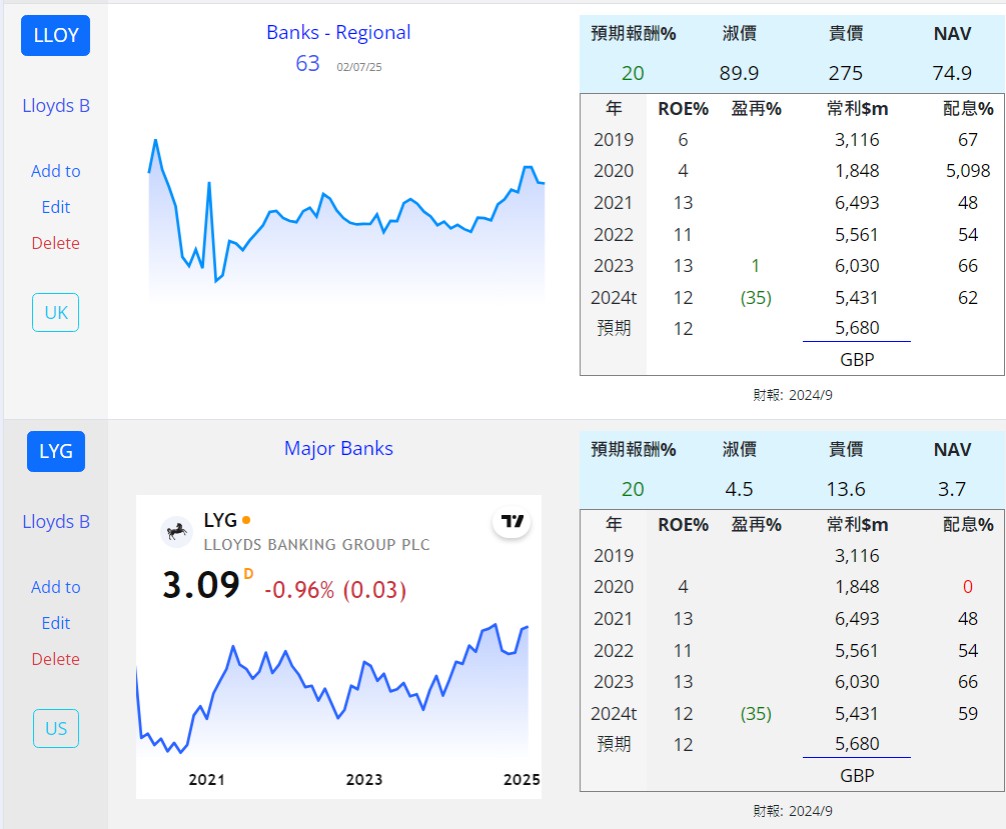The image size is (1006, 829).
Task: Open the TradingView logo icon on LYG chart
Action: (x=511, y=521)
